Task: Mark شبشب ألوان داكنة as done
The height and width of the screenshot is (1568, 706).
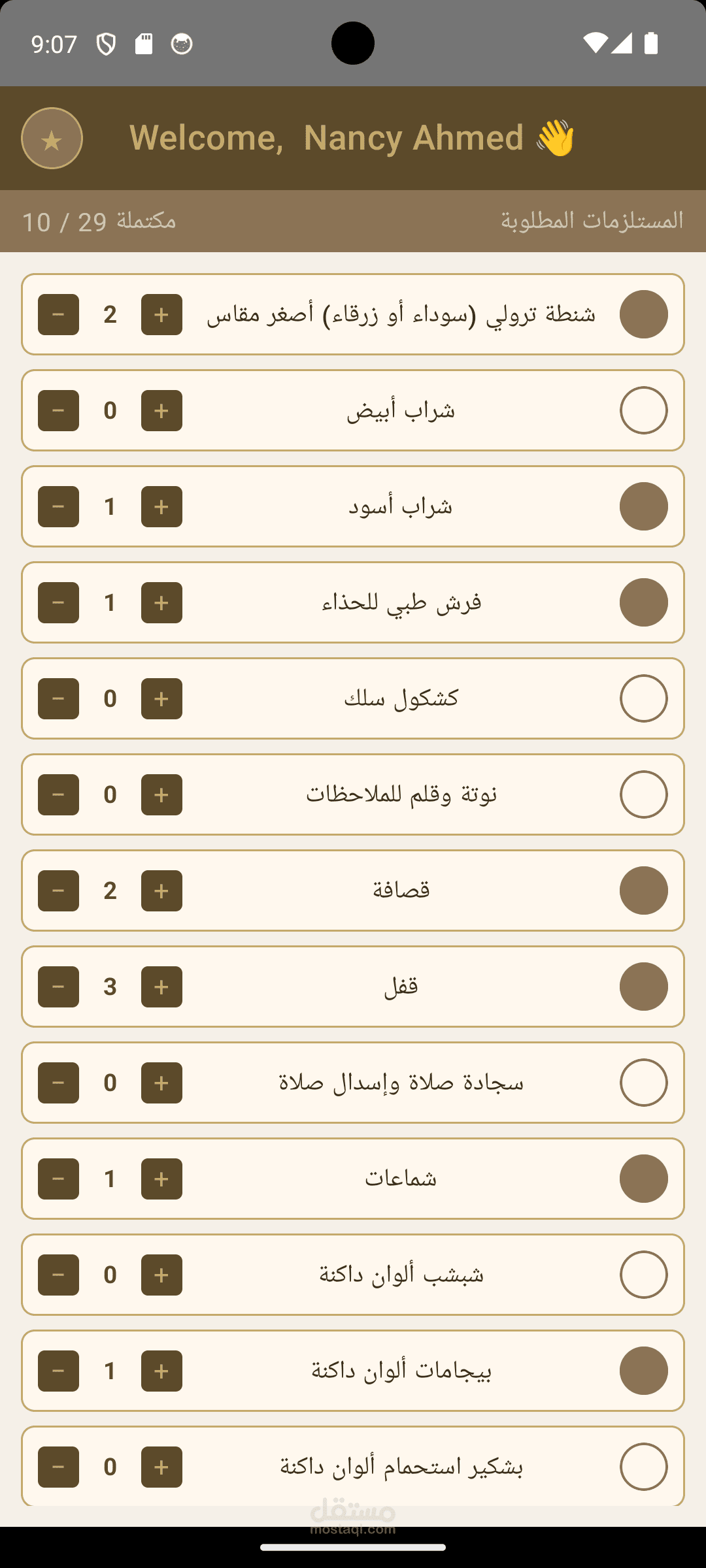Action: [643, 1275]
